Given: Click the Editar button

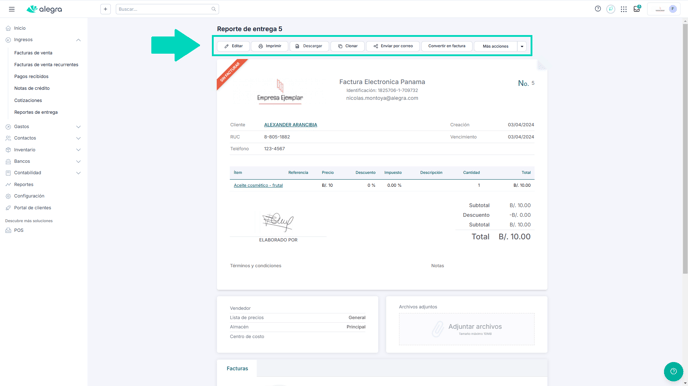Looking at the screenshot, I should pos(233,46).
